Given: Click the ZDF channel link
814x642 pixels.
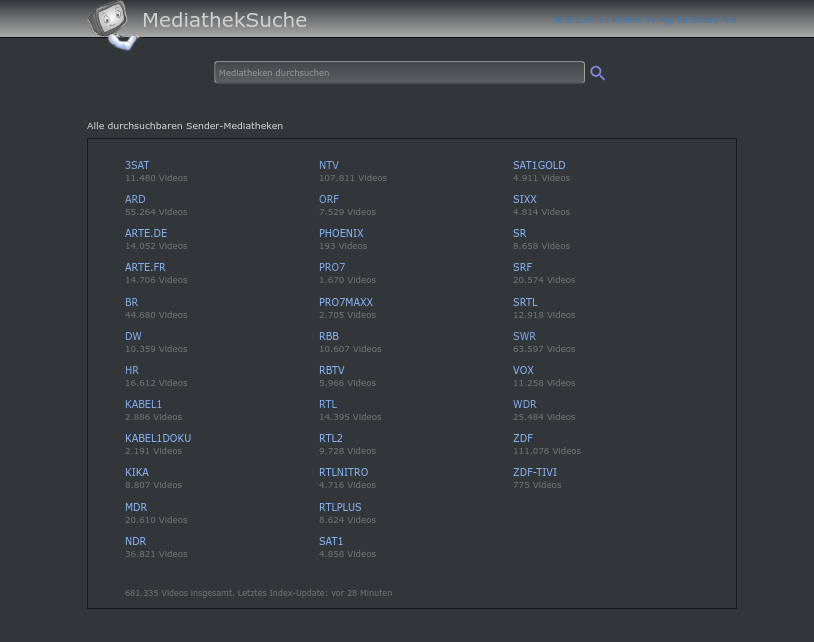Looking at the screenshot, I should (523, 438).
